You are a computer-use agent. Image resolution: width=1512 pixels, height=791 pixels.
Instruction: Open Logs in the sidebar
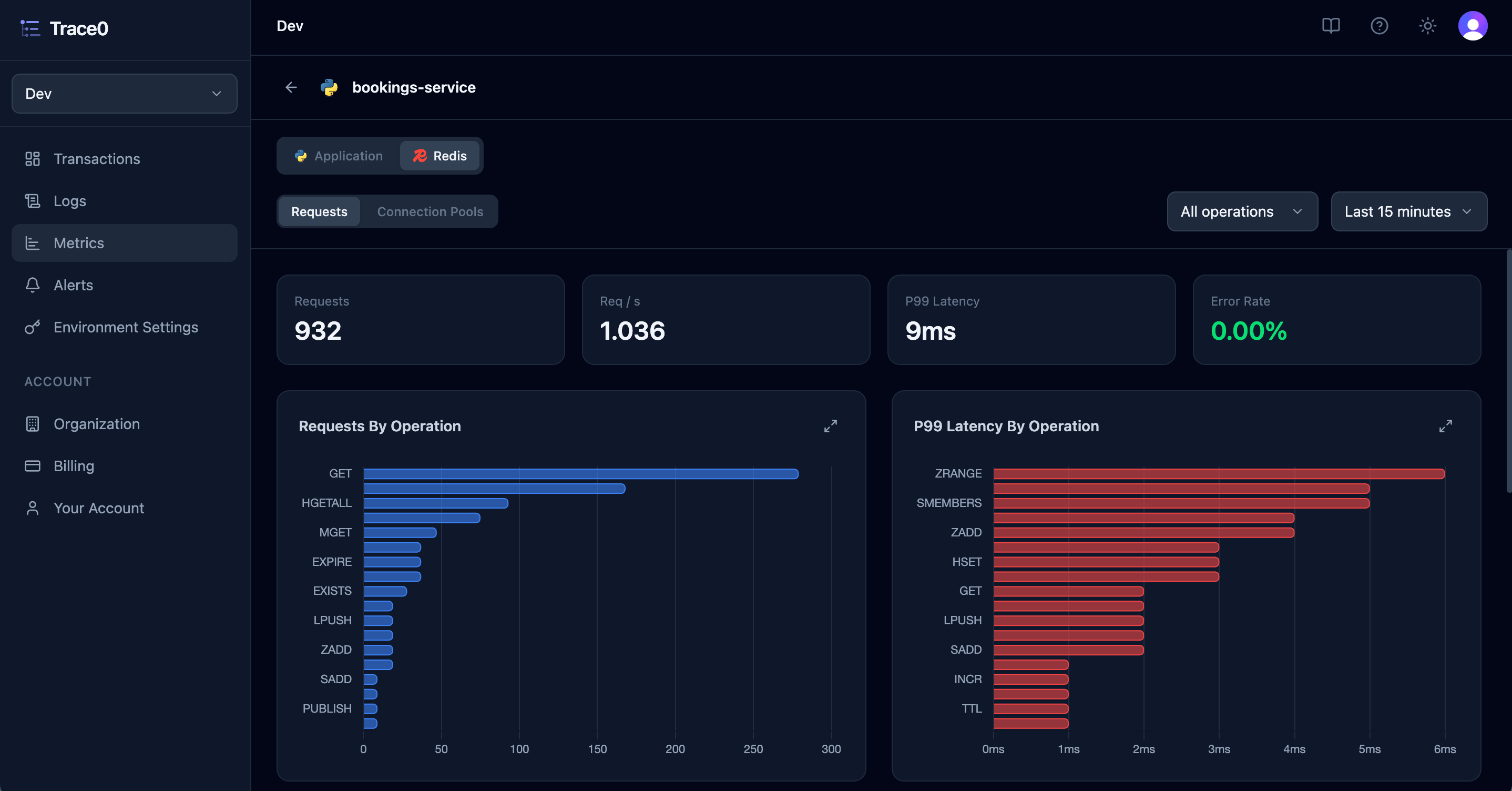tap(125, 201)
